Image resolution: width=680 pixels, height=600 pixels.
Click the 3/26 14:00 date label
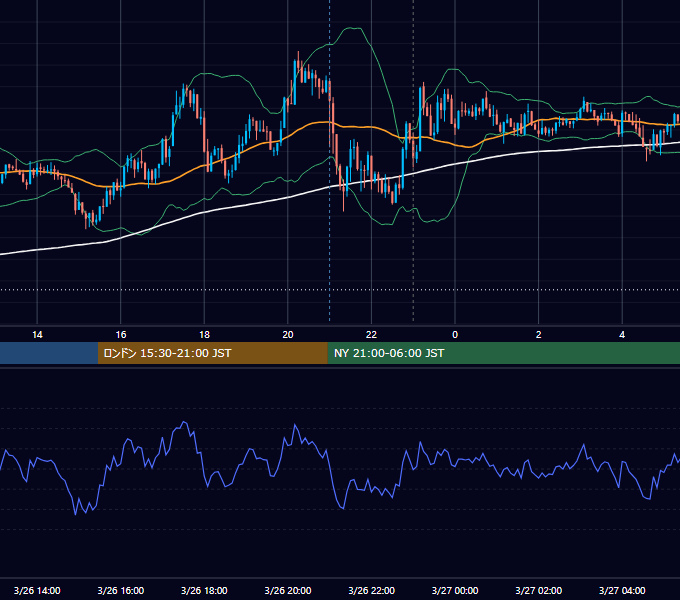point(37,590)
